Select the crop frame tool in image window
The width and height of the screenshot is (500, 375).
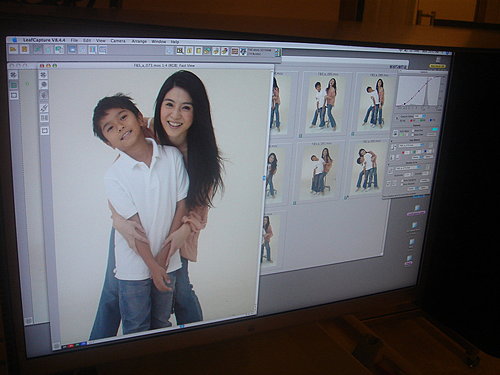[45, 131]
